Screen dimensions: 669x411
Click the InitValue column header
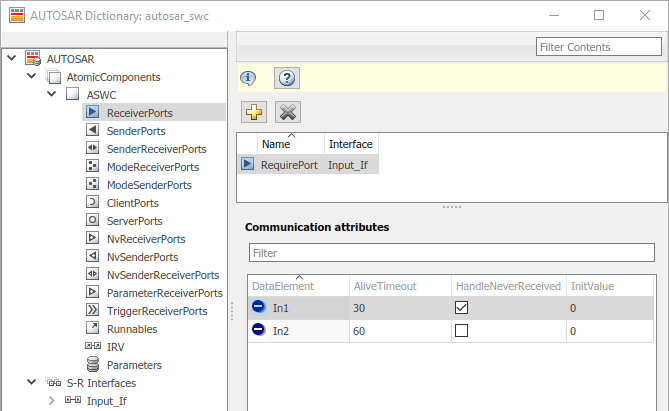[610, 286]
